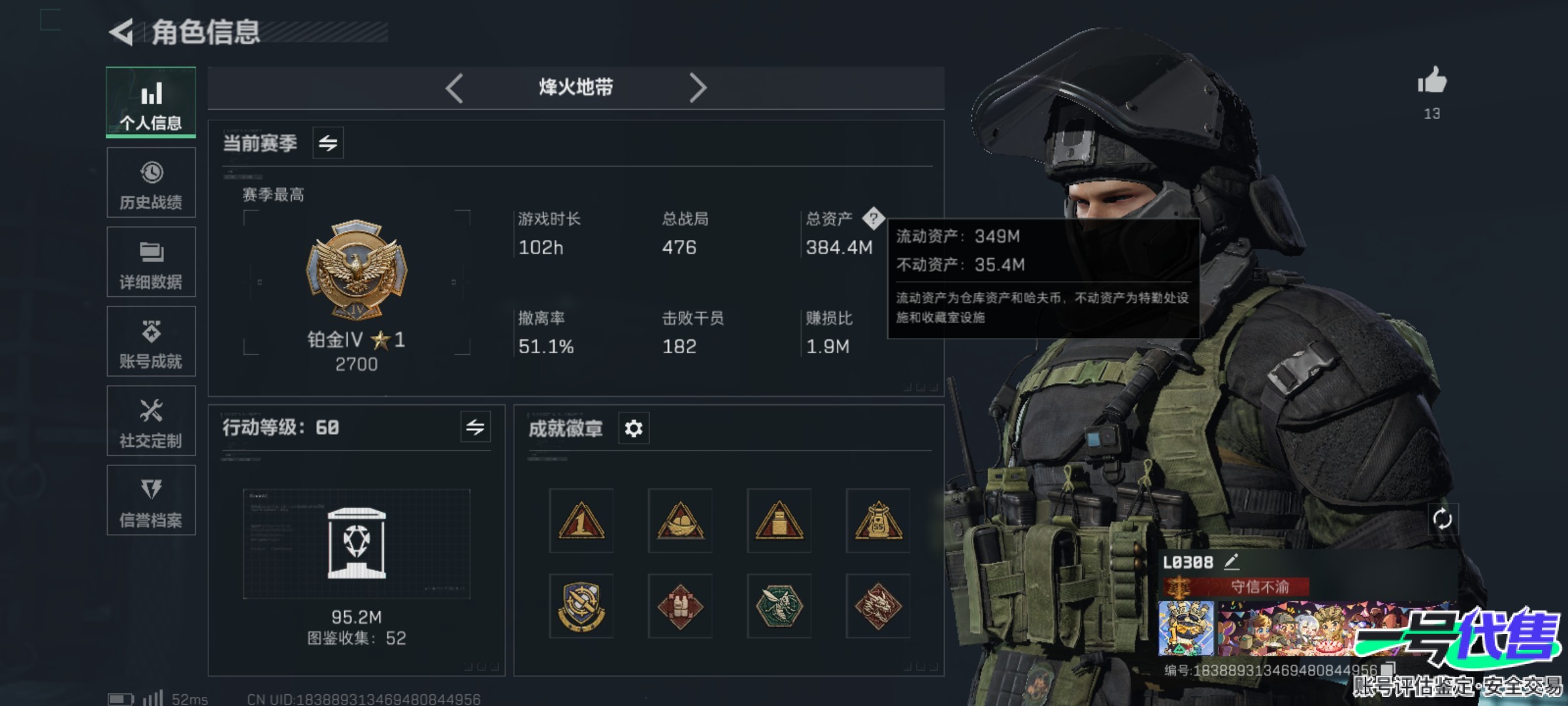Image resolution: width=1568 pixels, height=706 pixels.
Task: Give a thumbs-up like to this profile
Action: [1431, 81]
